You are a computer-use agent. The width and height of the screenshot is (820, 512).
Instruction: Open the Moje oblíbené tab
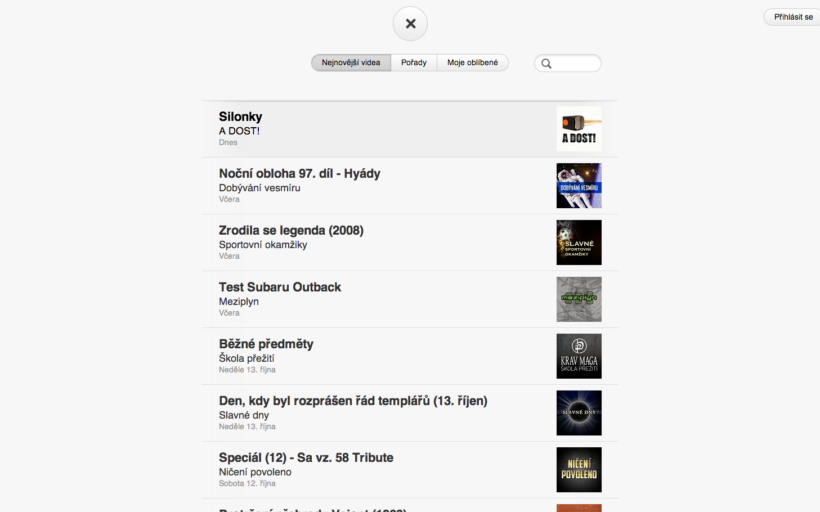click(x=472, y=63)
